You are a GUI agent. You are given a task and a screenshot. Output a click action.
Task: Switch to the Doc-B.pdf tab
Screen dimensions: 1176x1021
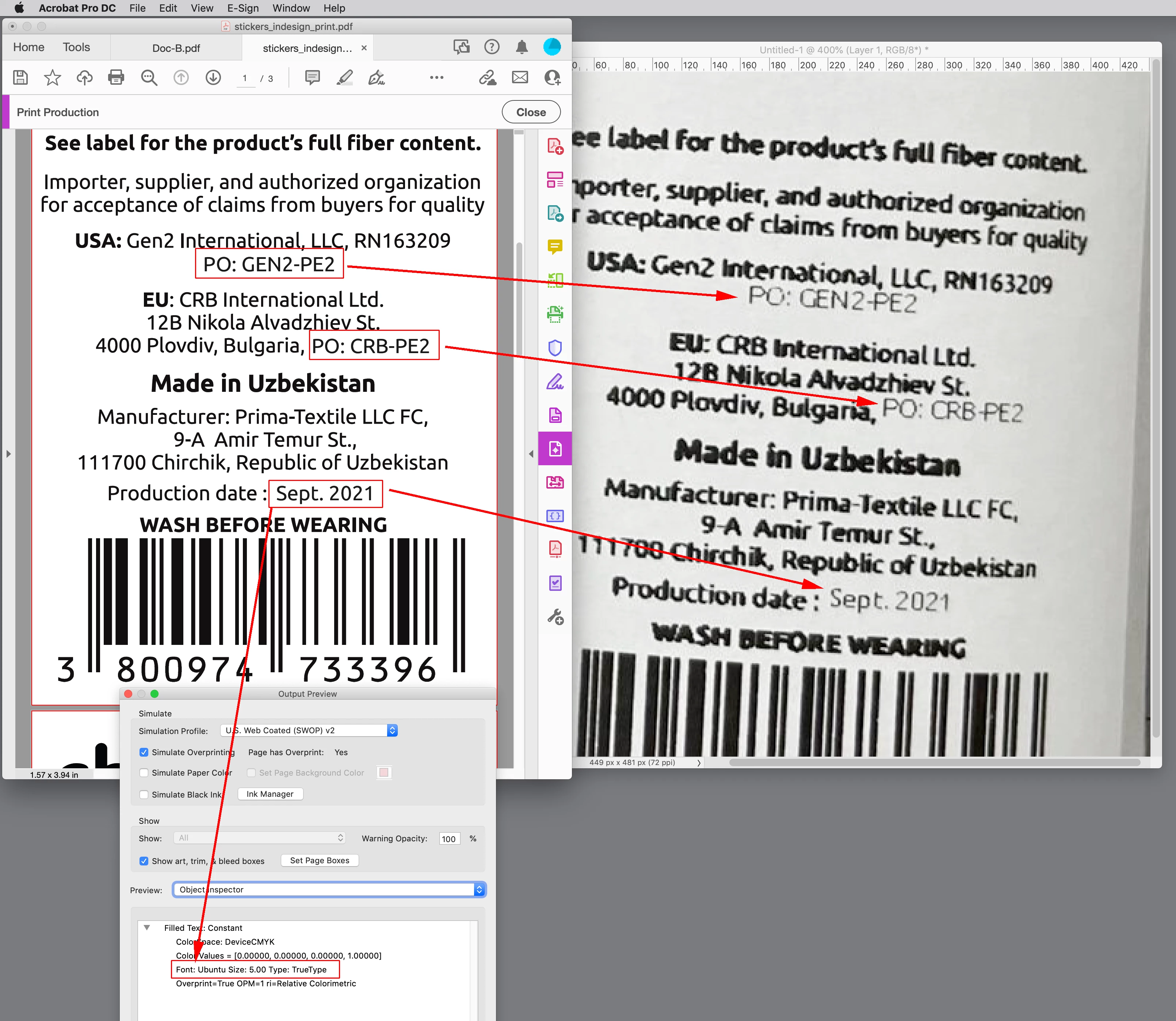coord(176,49)
